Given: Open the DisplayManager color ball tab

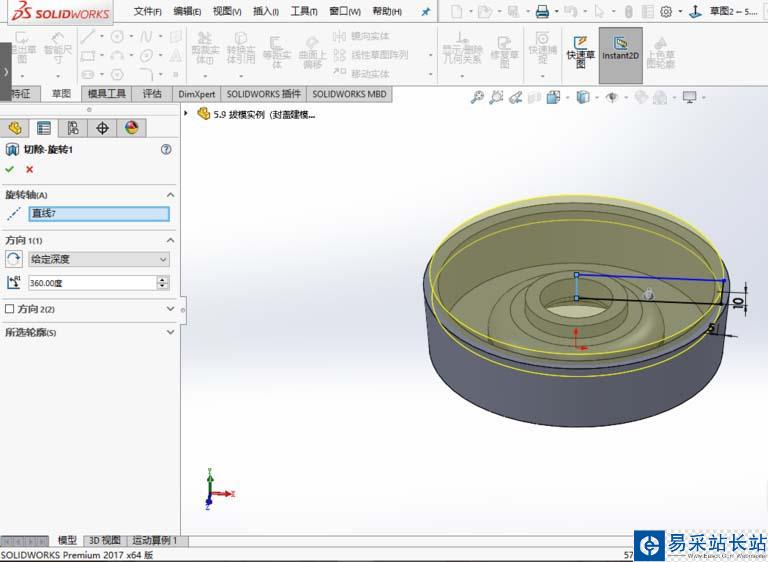Looking at the screenshot, I should 131,128.
